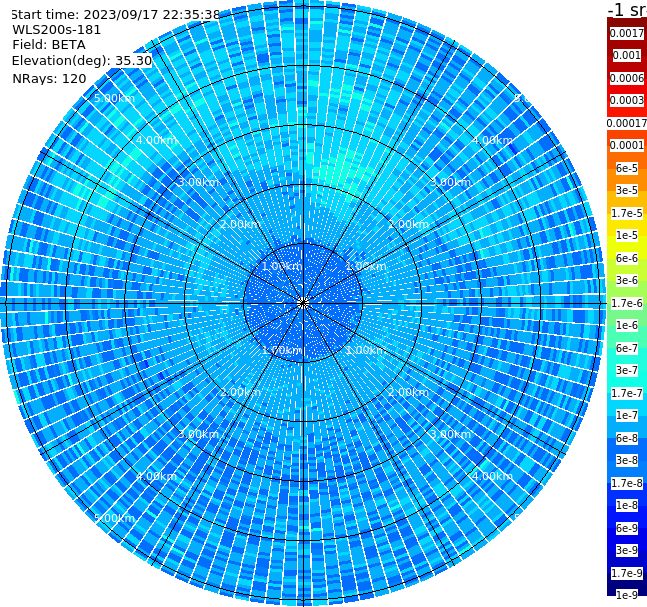Select the 6e-6 color bar label
This screenshot has height=607, width=647.
(x=627, y=258)
